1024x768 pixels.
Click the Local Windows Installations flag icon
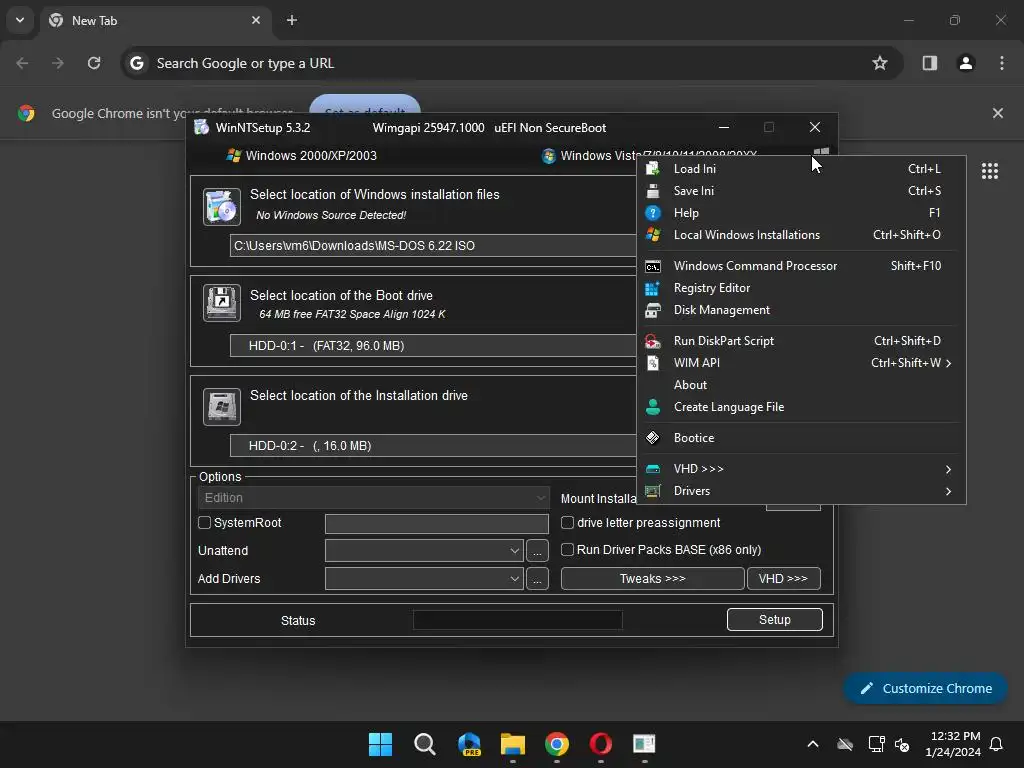click(652, 234)
